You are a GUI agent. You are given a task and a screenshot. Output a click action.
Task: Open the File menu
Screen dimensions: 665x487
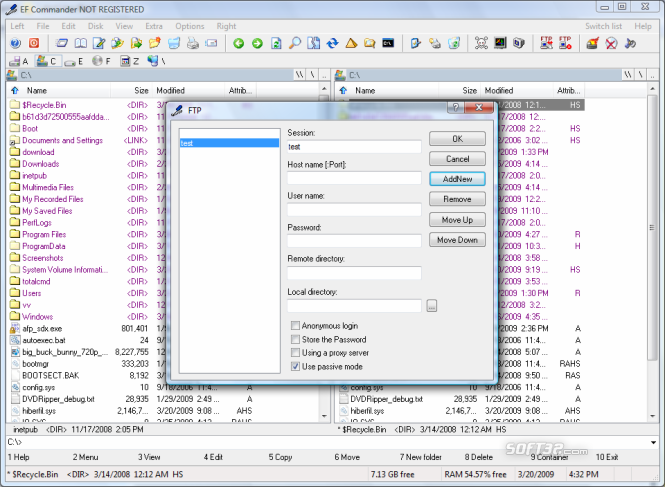click(x=43, y=26)
